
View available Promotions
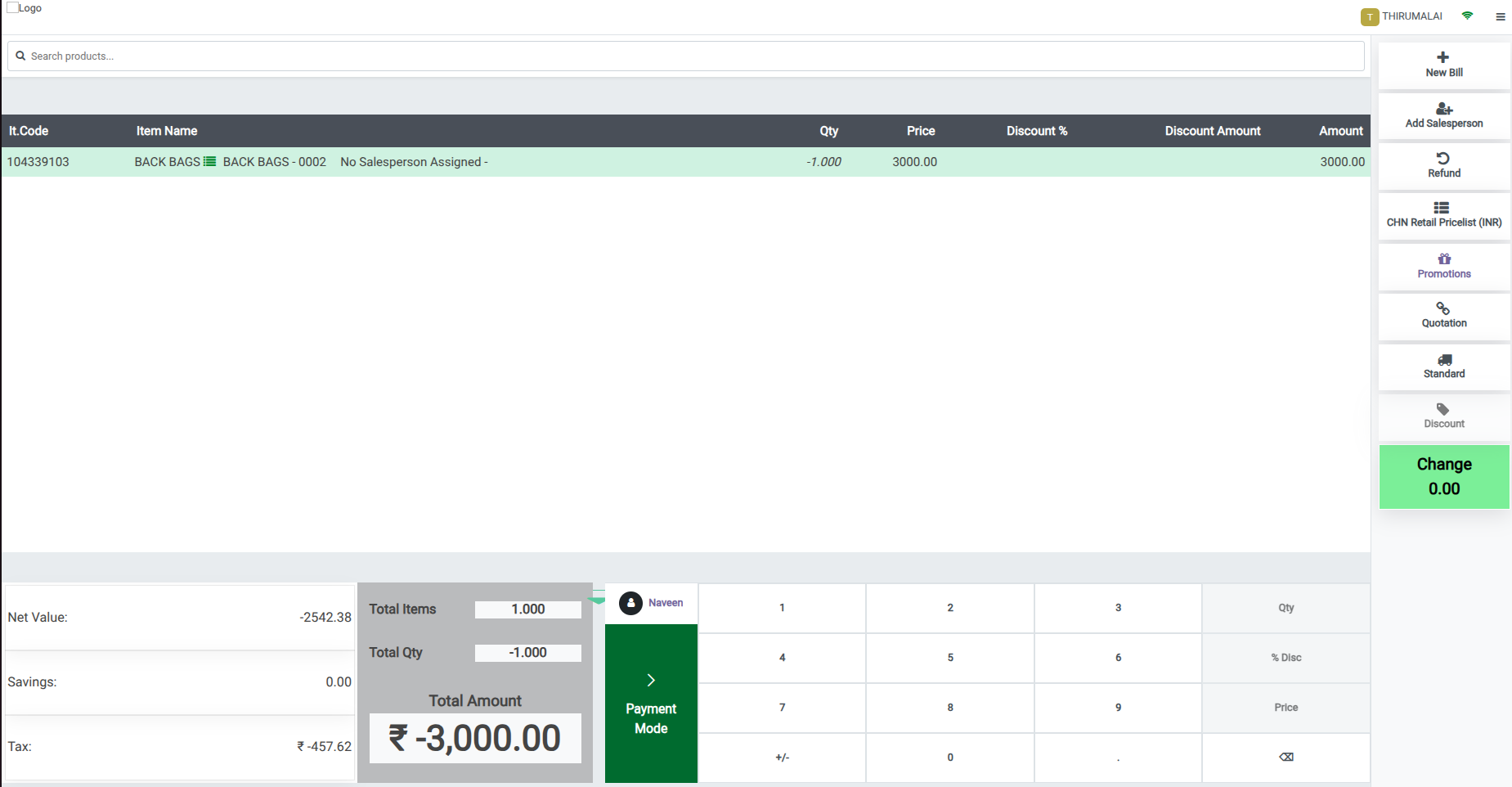pyautogui.click(x=1444, y=267)
